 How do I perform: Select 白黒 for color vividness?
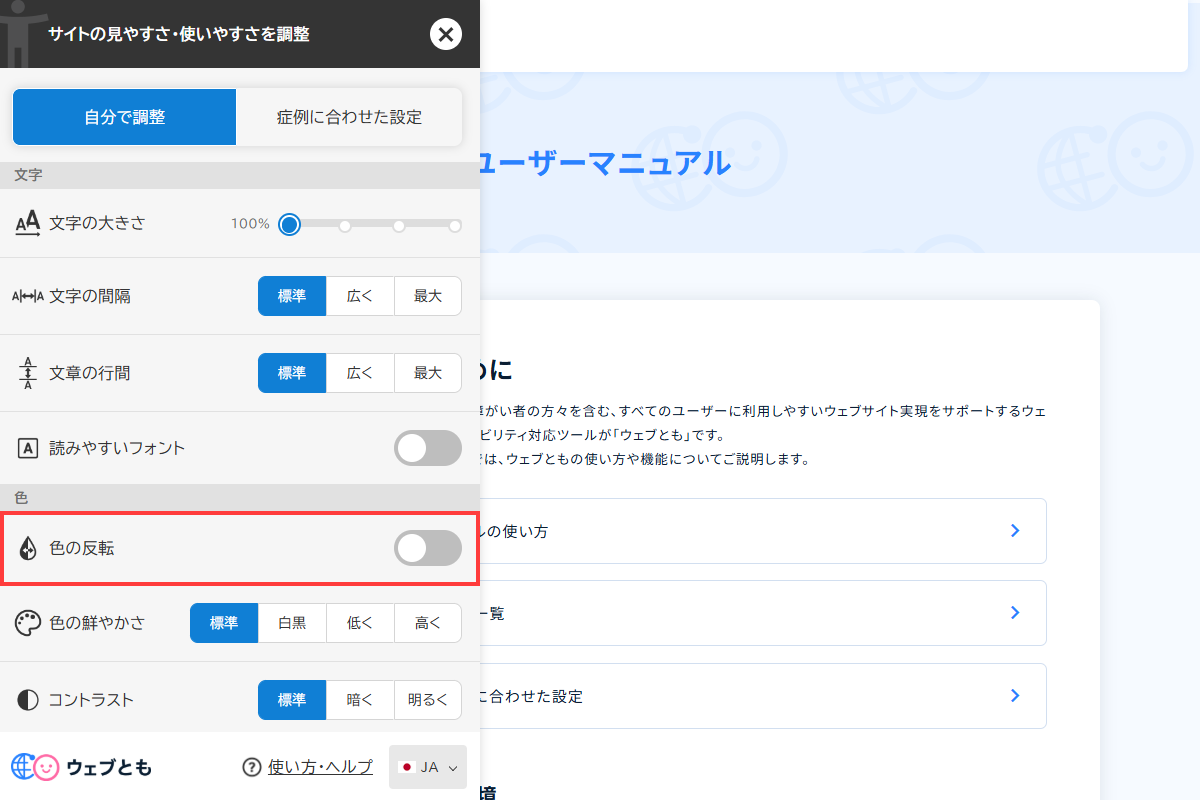coord(292,622)
